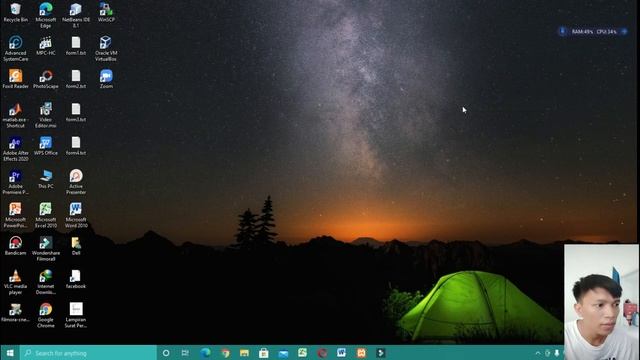This screenshot has width=640, height=360.
Task: Open Google Chrome from the taskbar
Action: point(225,353)
